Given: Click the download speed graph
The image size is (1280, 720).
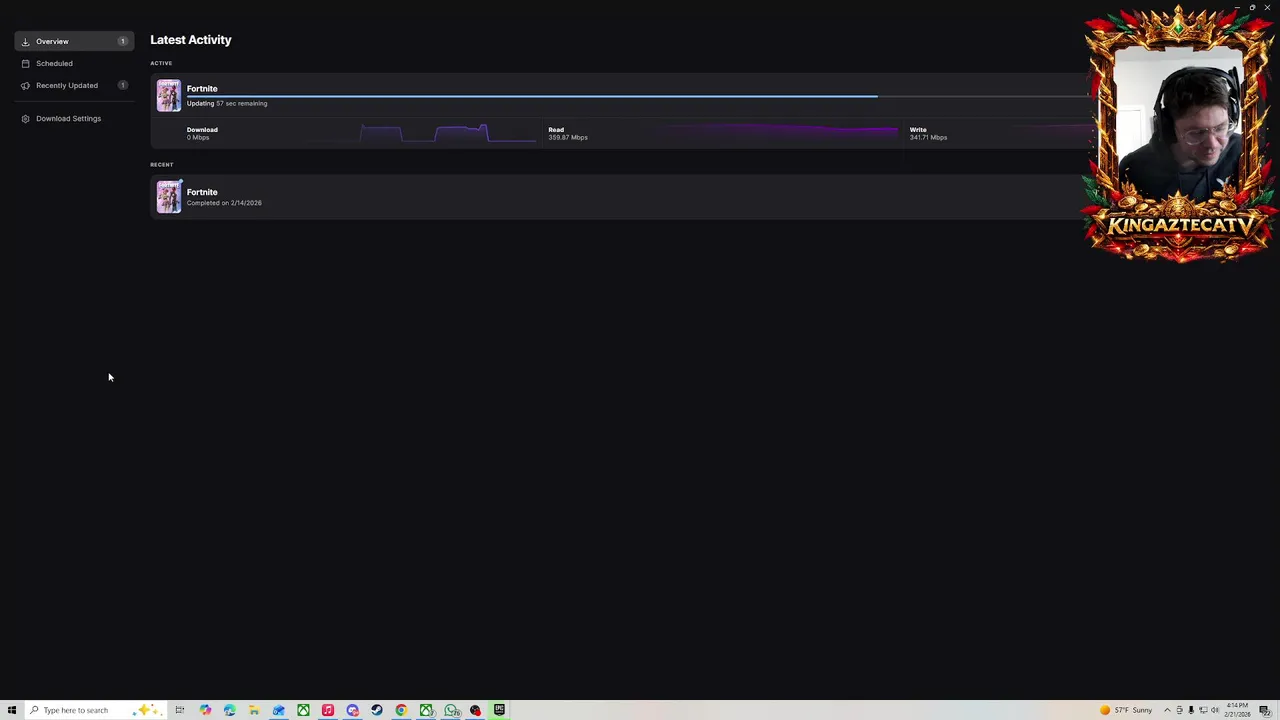Looking at the screenshot, I should 448,133.
